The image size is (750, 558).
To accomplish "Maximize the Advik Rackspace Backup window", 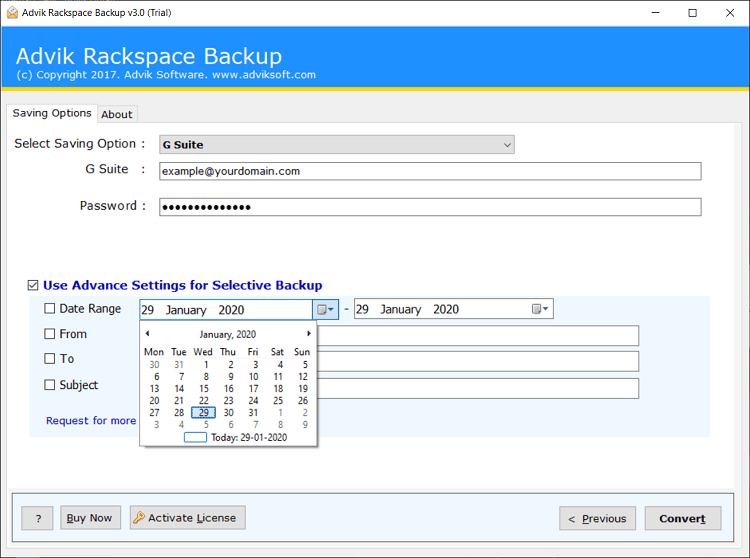I will tap(692, 13).
